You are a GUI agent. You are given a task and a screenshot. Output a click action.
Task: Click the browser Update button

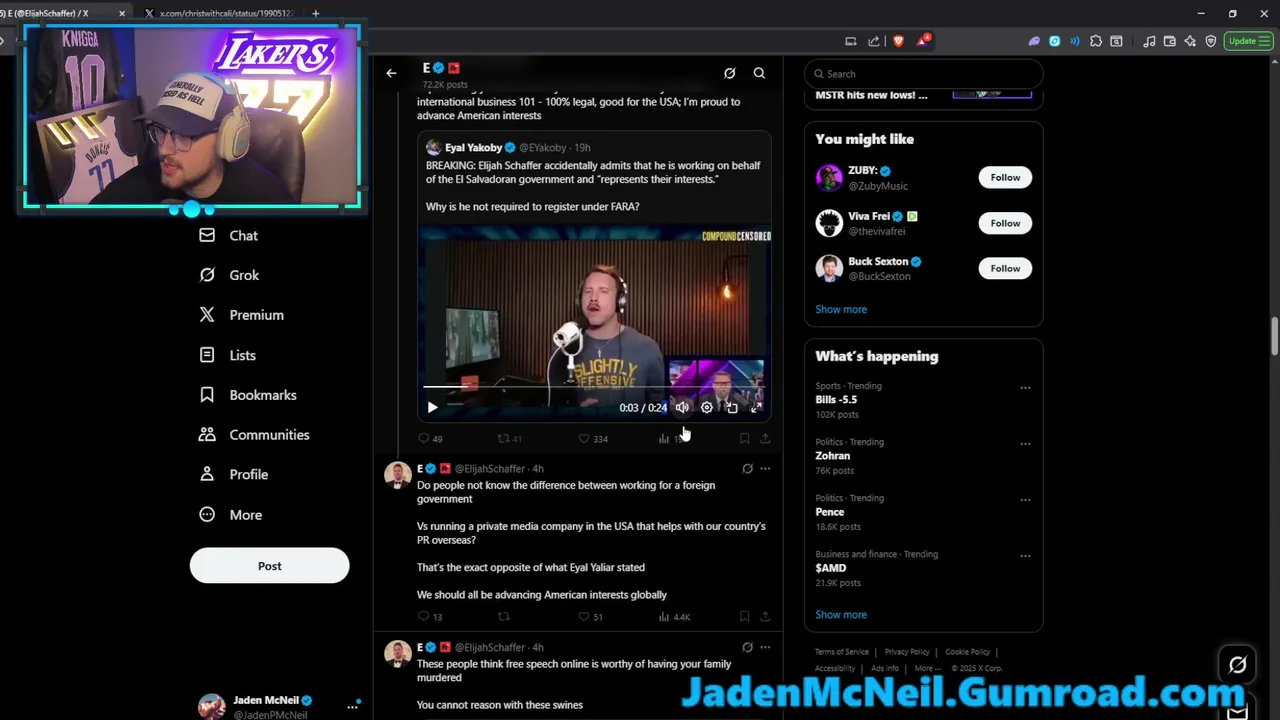(x=1247, y=41)
